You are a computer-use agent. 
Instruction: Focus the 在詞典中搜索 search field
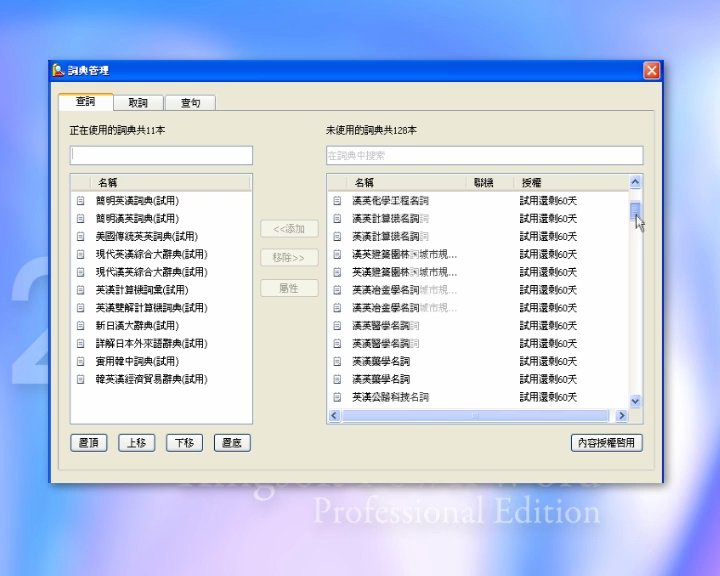484,155
